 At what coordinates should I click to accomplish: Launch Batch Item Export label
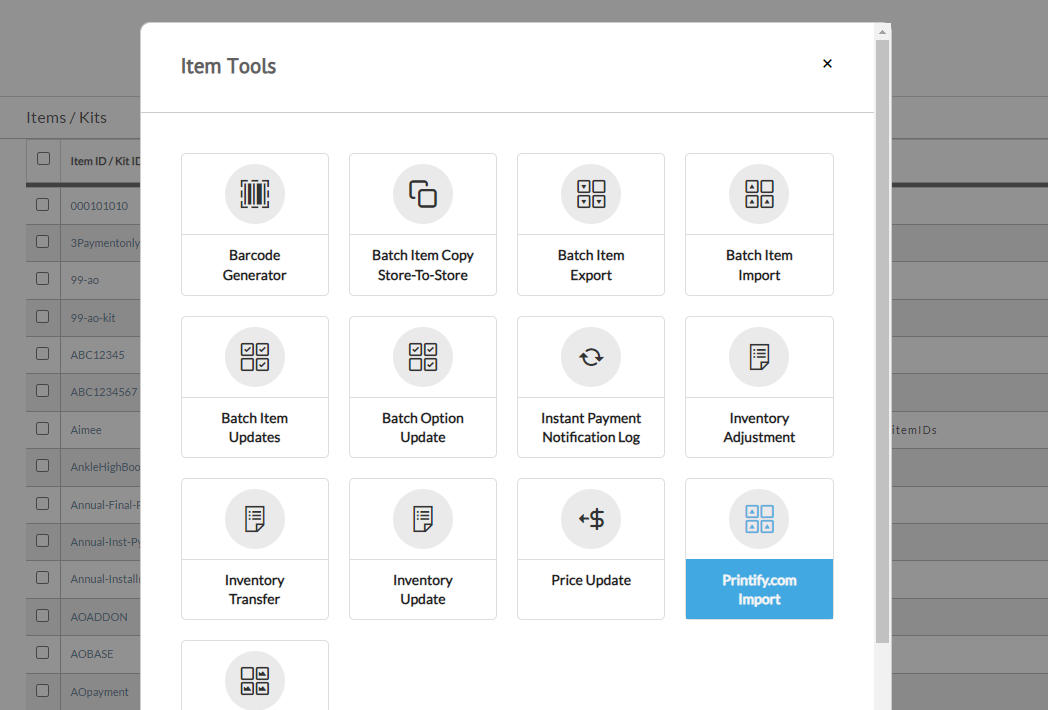591,265
